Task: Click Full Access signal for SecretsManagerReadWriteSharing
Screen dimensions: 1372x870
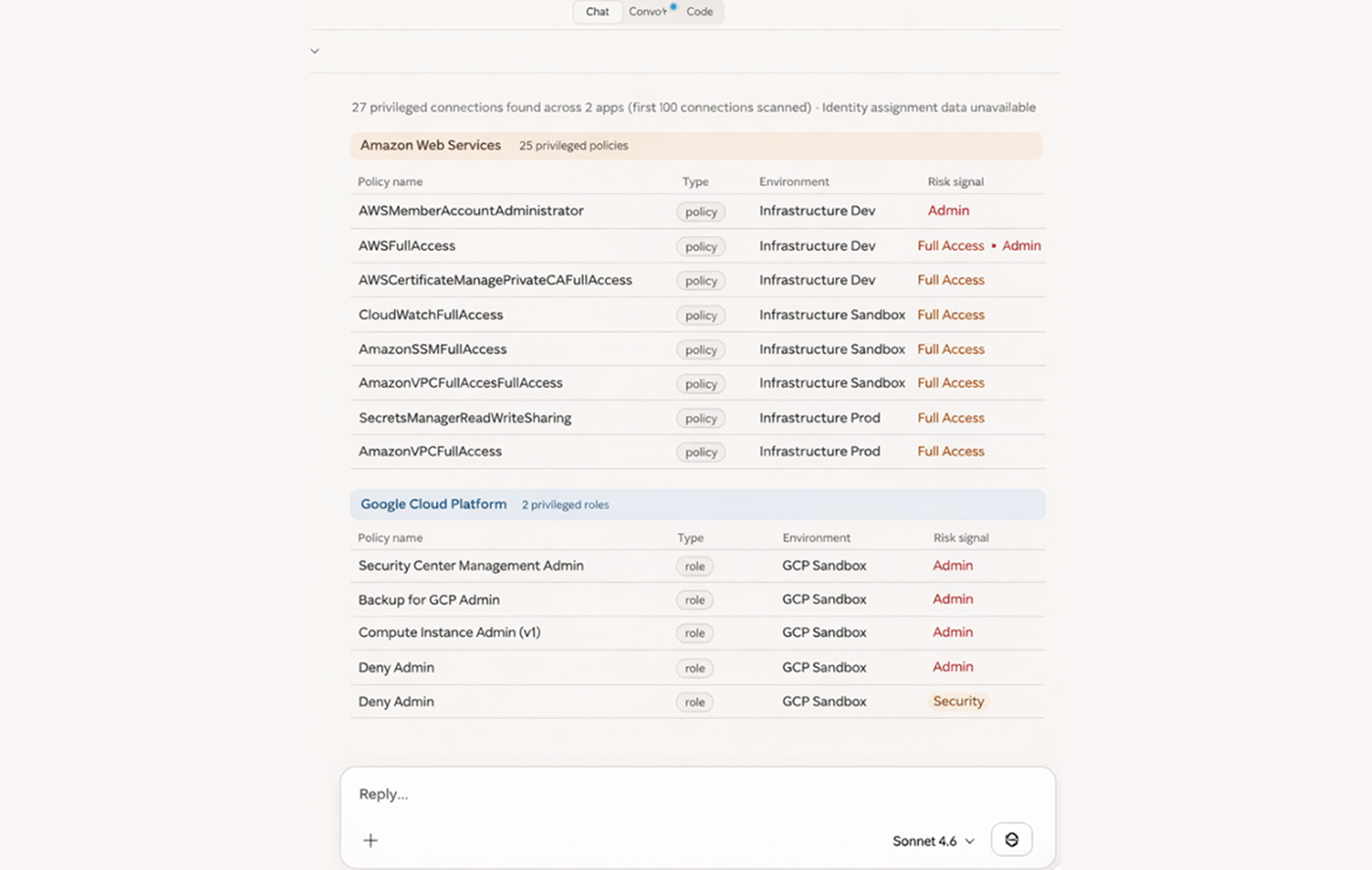Action: 951,417
